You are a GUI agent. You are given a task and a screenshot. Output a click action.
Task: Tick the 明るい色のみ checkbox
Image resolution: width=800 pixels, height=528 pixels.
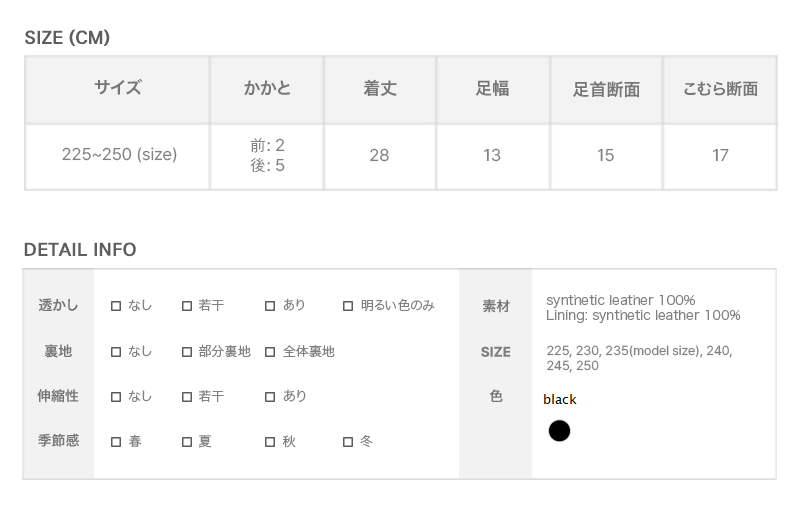pyautogui.click(x=348, y=306)
